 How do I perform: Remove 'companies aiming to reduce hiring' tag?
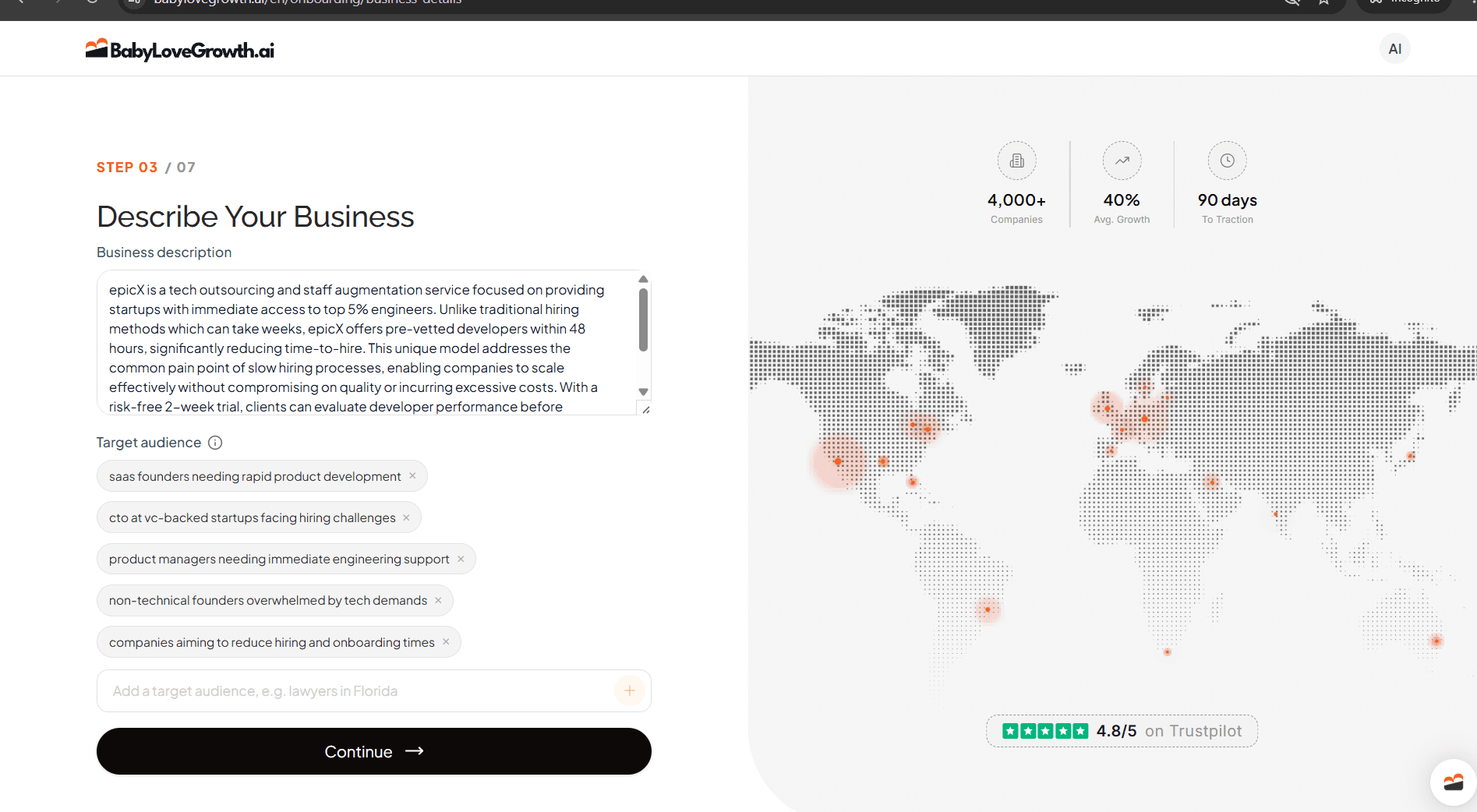446,642
